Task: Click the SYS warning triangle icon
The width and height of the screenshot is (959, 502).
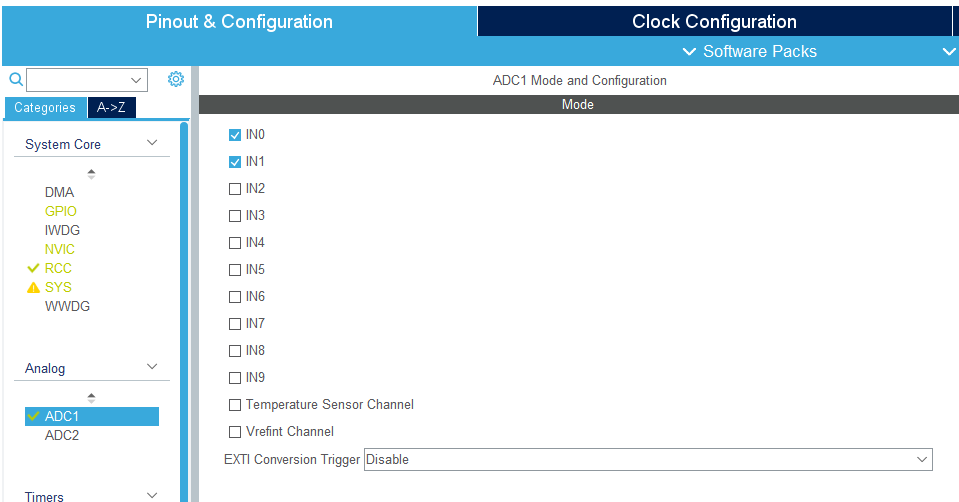Action: [x=33, y=288]
